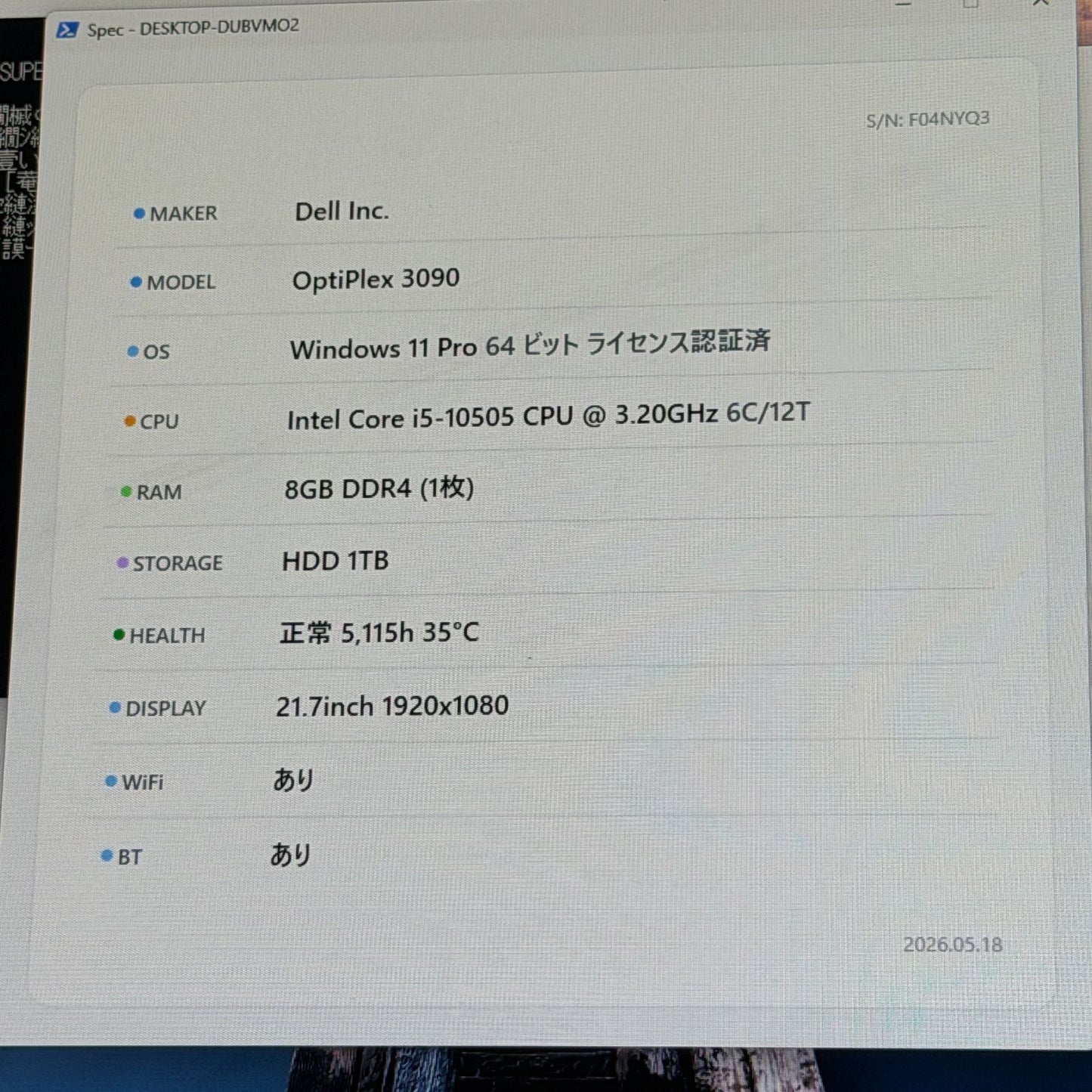The image size is (1092, 1092).
Task: Click the dark green dot beside HEALTH
Action: pyautogui.click(x=119, y=635)
